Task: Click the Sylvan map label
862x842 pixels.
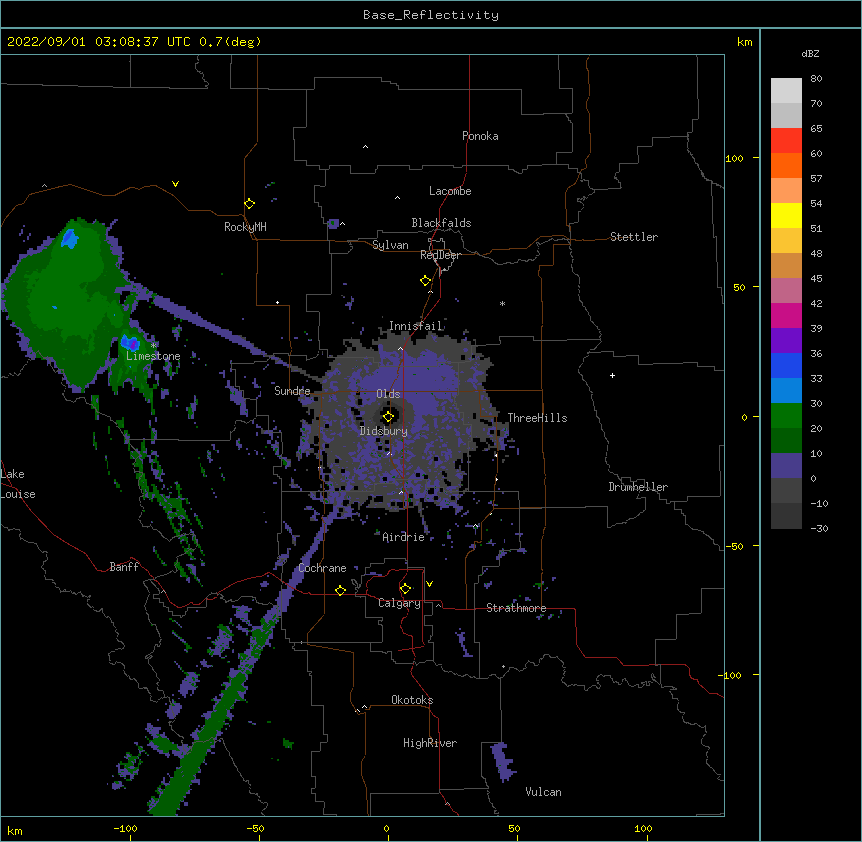Action: tap(390, 245)
